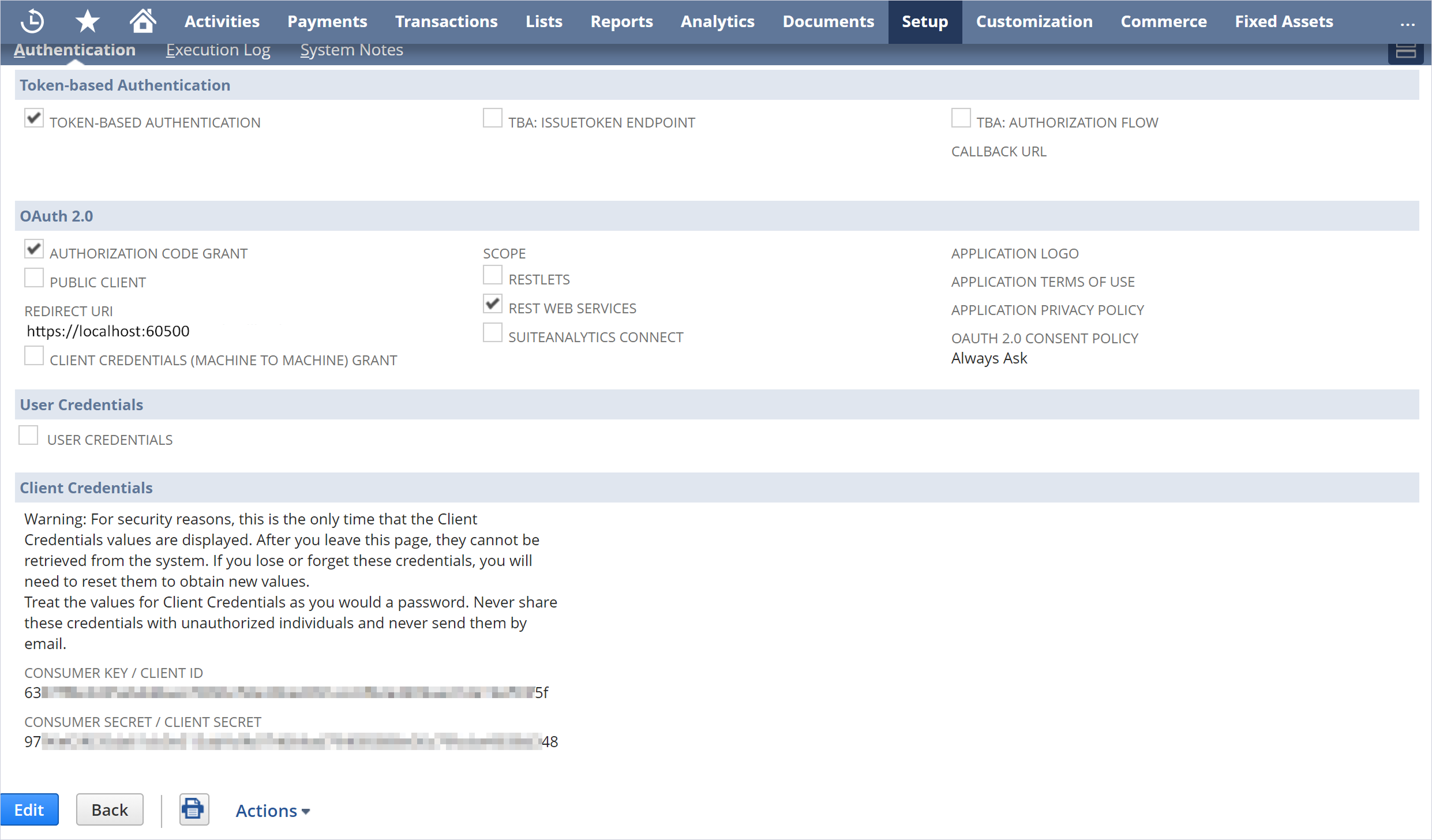Screen dimensions: 1432x840
Task: Click the Application Terms of Use label
Action: (x=1043, y=282)
